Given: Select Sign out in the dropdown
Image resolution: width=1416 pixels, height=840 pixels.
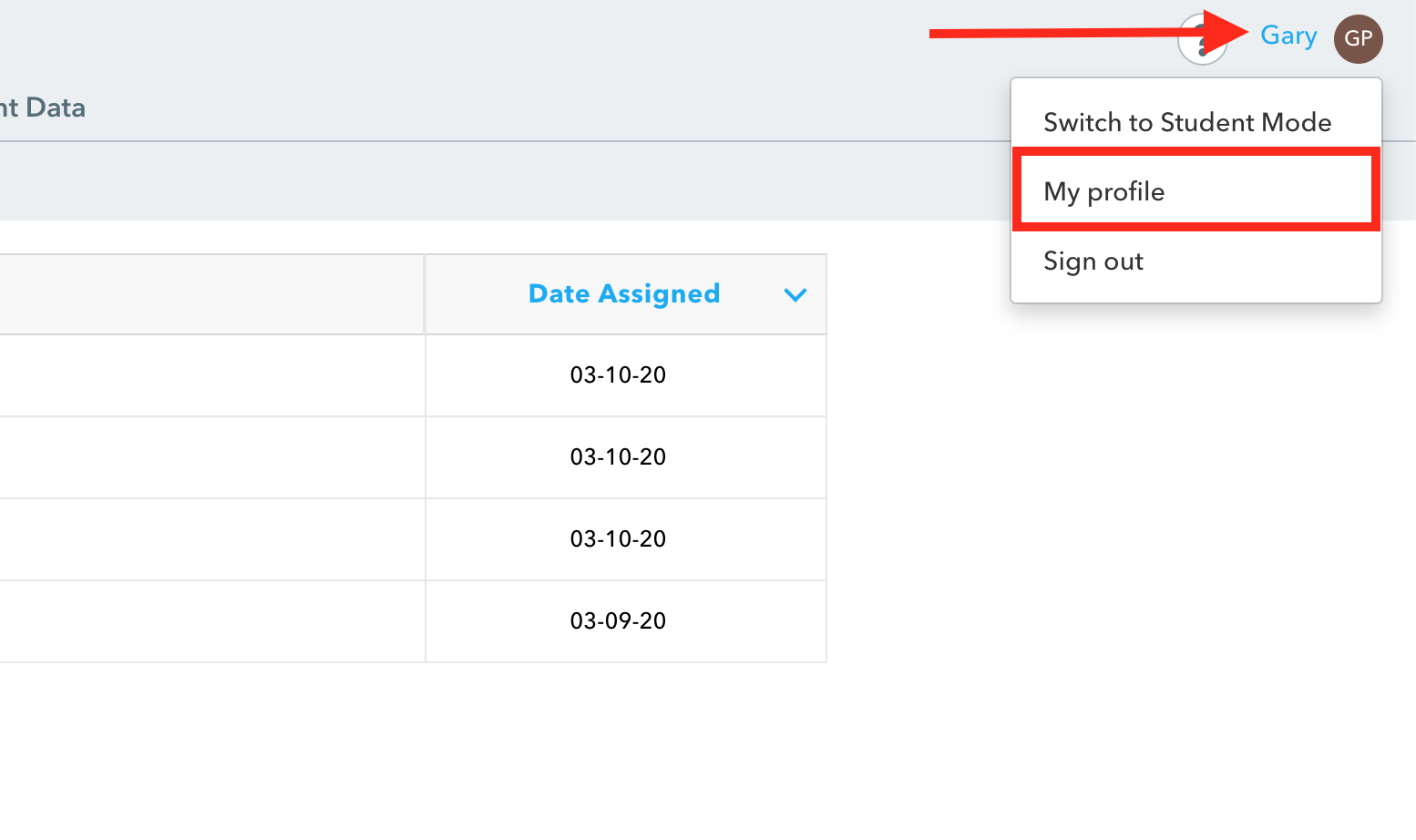Looking at the screenshot, I should 1093,261.
